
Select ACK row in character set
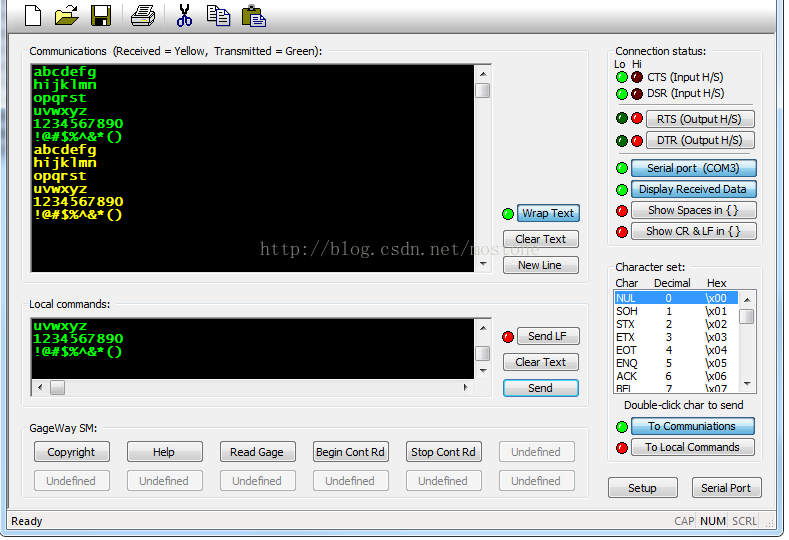click(x=676, y=376)
